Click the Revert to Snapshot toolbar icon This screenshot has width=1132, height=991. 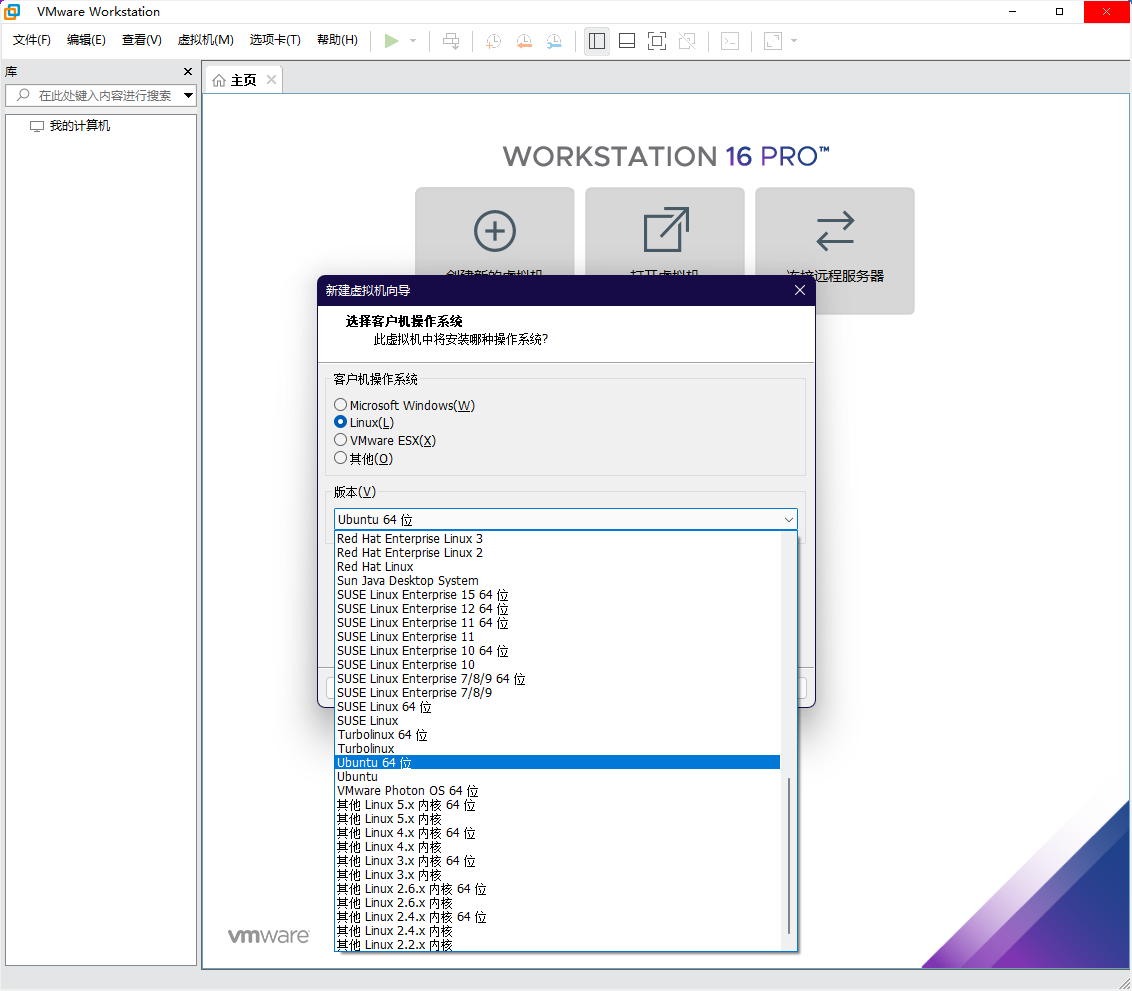524,41
